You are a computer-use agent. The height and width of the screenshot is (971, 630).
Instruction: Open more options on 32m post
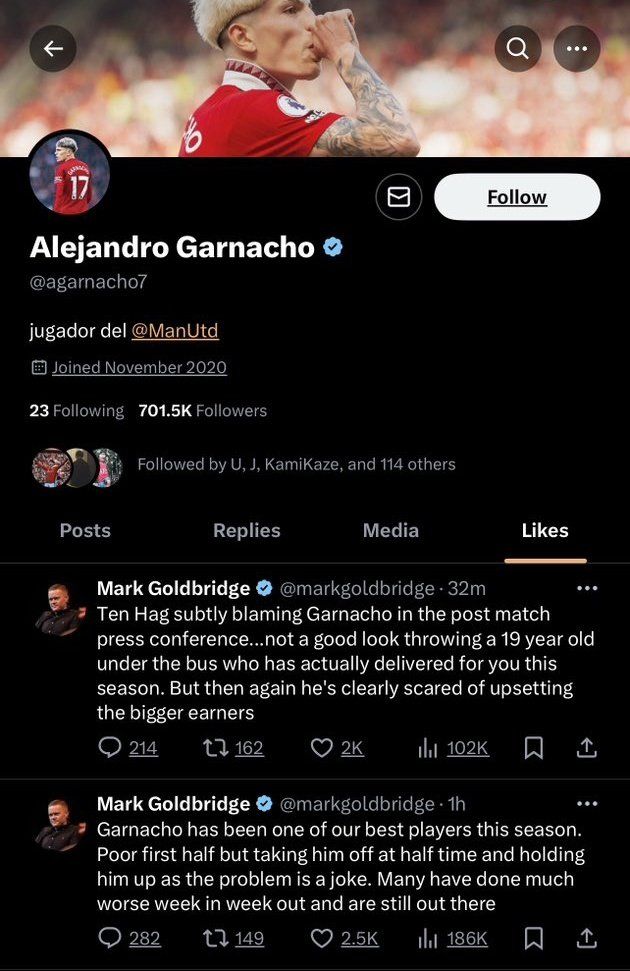587,588
